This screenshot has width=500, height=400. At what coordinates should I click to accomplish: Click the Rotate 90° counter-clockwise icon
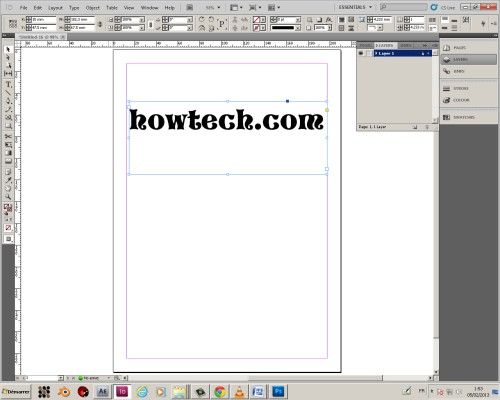[212, 20]
